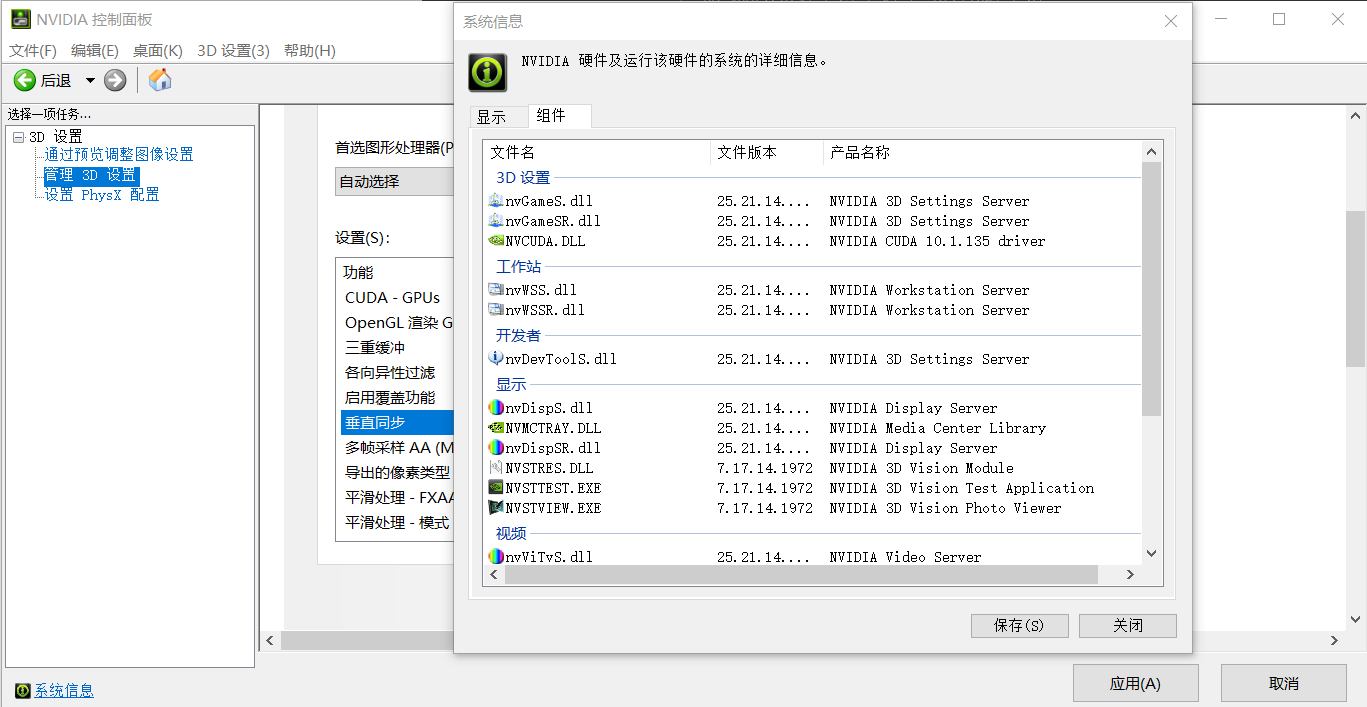This screenshot has width=1367, height=707.
Task: Open the Home icon in toolbar
Action: point(160,80)
